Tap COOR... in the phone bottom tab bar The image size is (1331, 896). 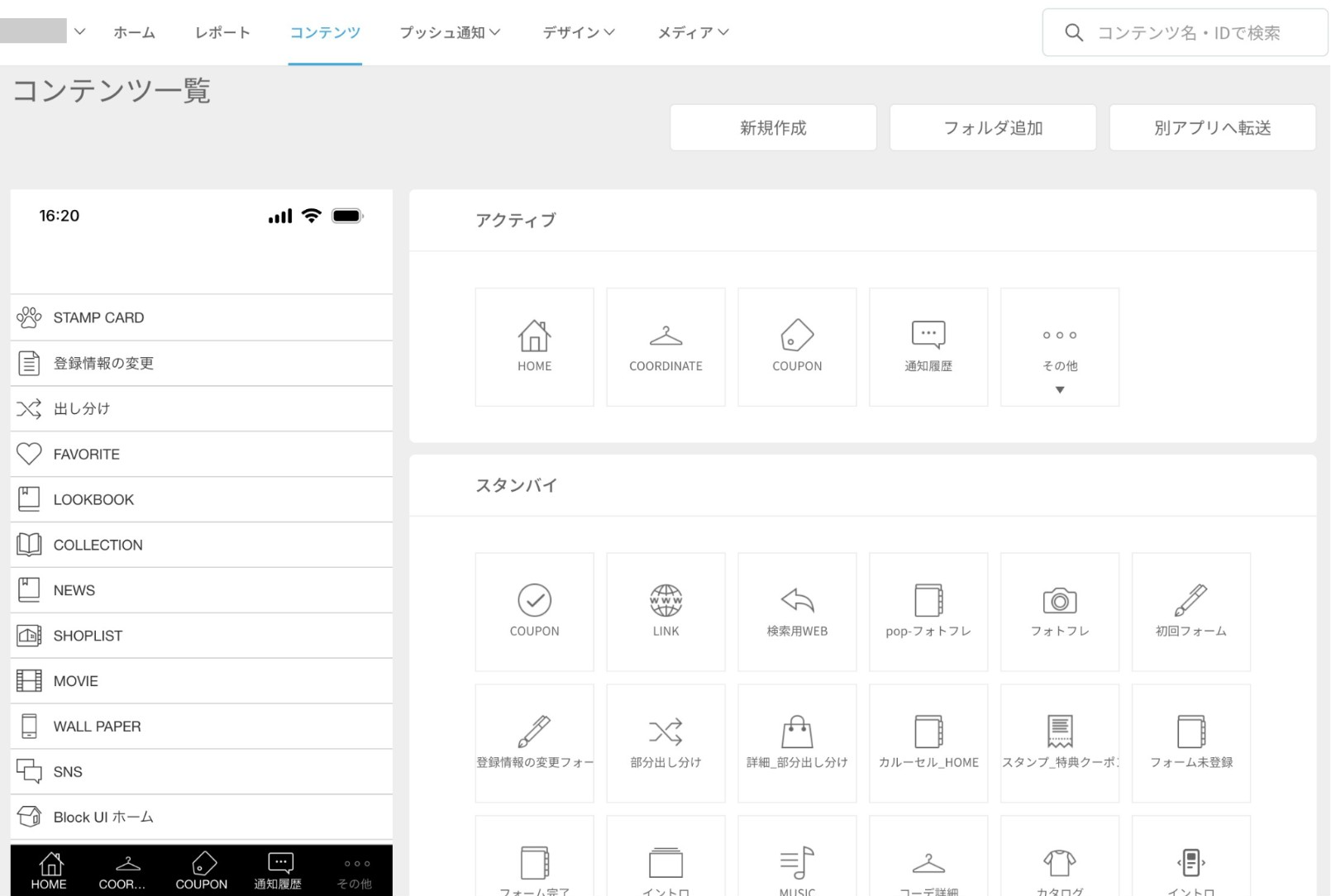pos(125,871)
